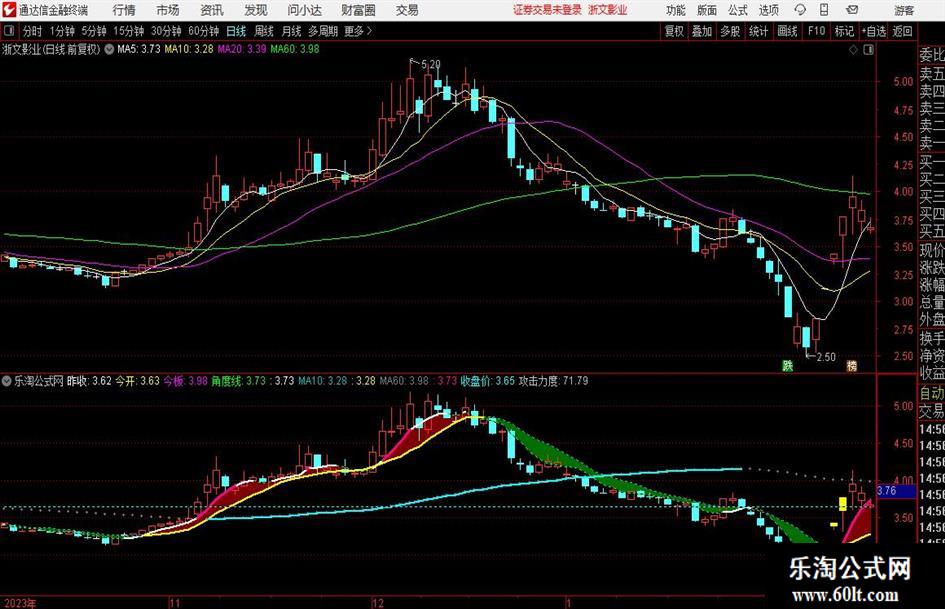Open the 行情 menu
The width and height of the screenshot is (945, 609).
click(x=124, y=10)
